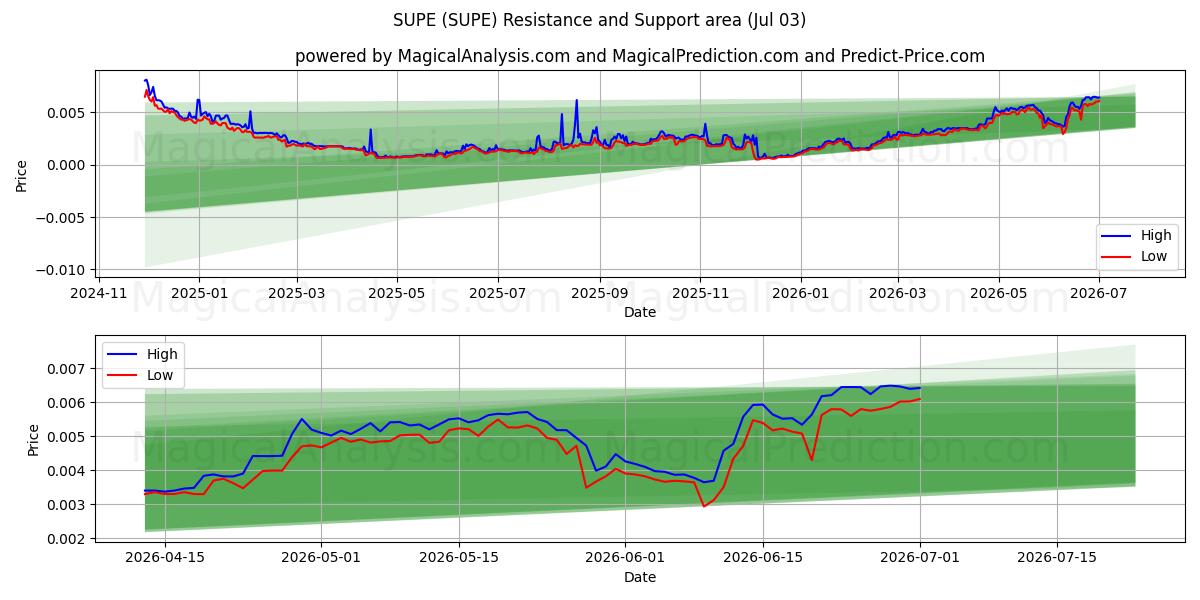Click the '2026-03' tick label on the top chart
Viewport: 1200px width, 600px height.
coord(898,293)
